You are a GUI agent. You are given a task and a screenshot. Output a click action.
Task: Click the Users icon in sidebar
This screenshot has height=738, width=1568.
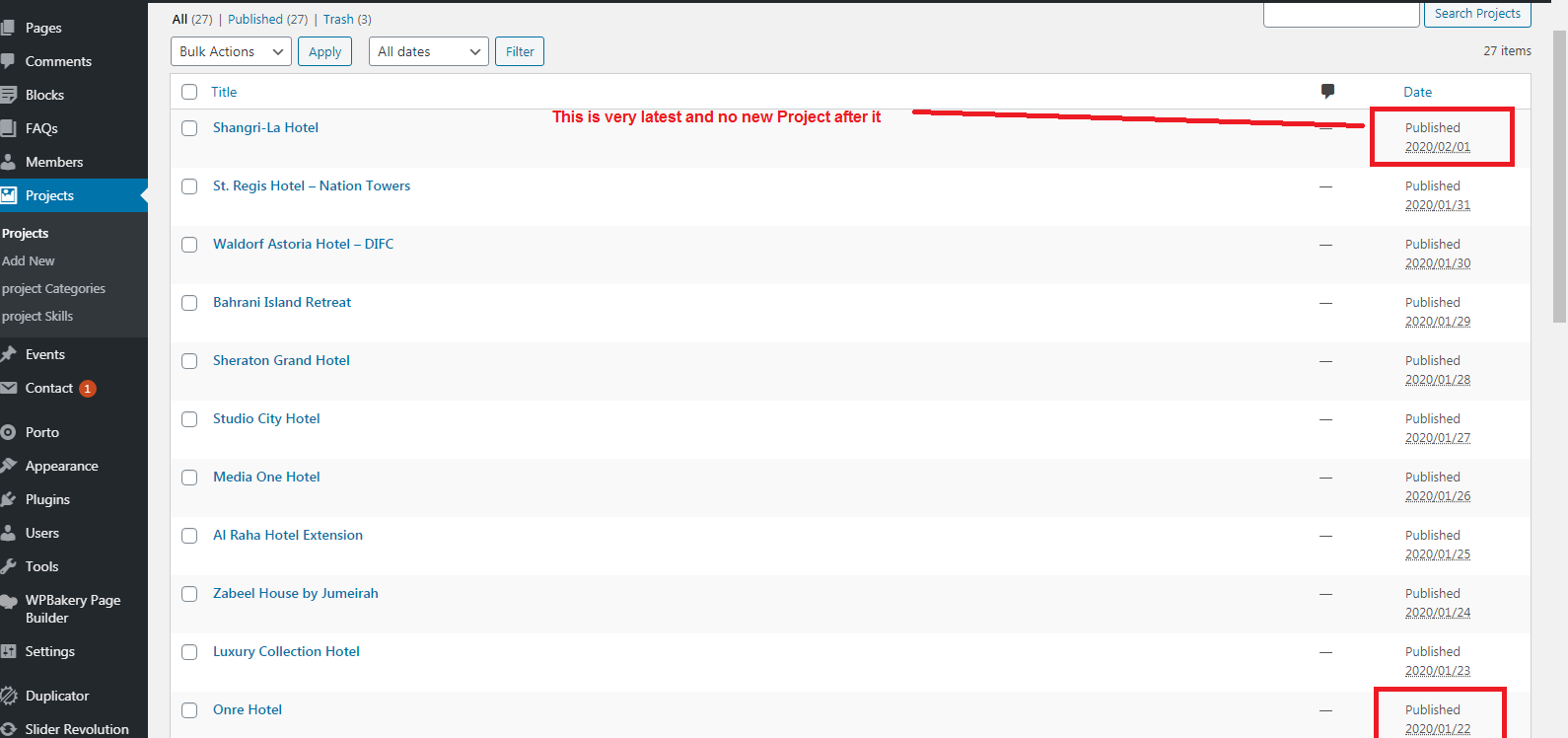[9, 533]
